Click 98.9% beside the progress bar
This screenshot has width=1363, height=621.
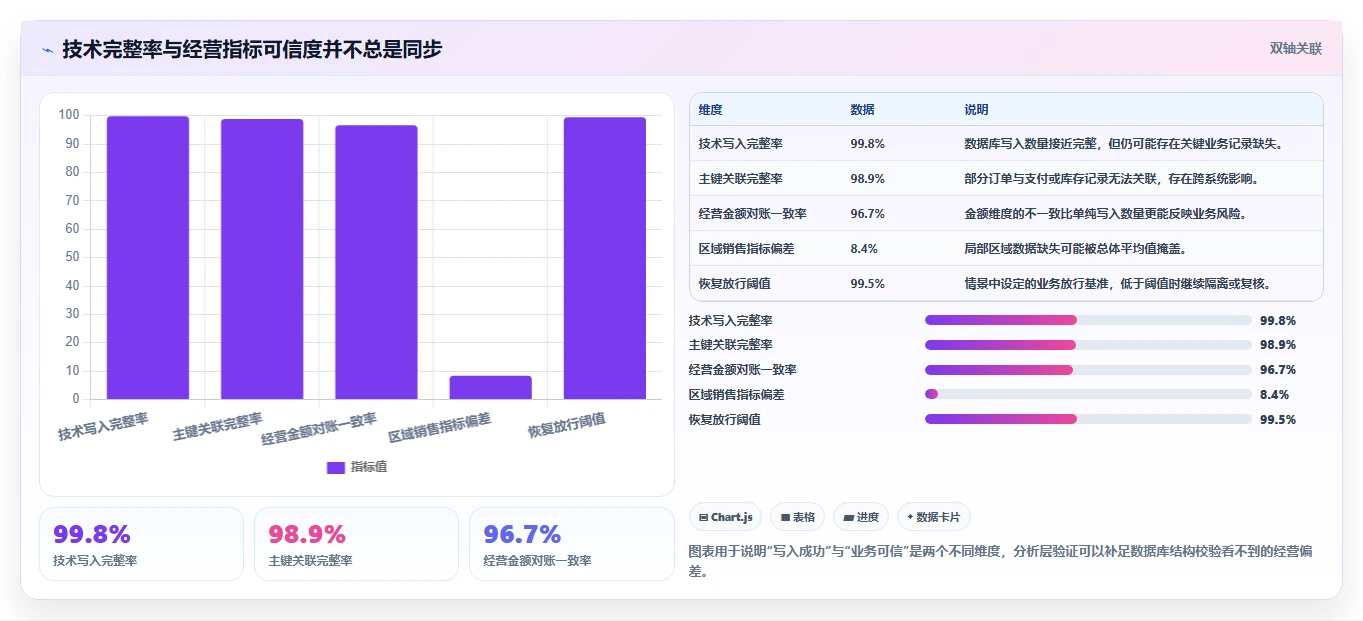pyautogui.click(x=1278, y=345)
